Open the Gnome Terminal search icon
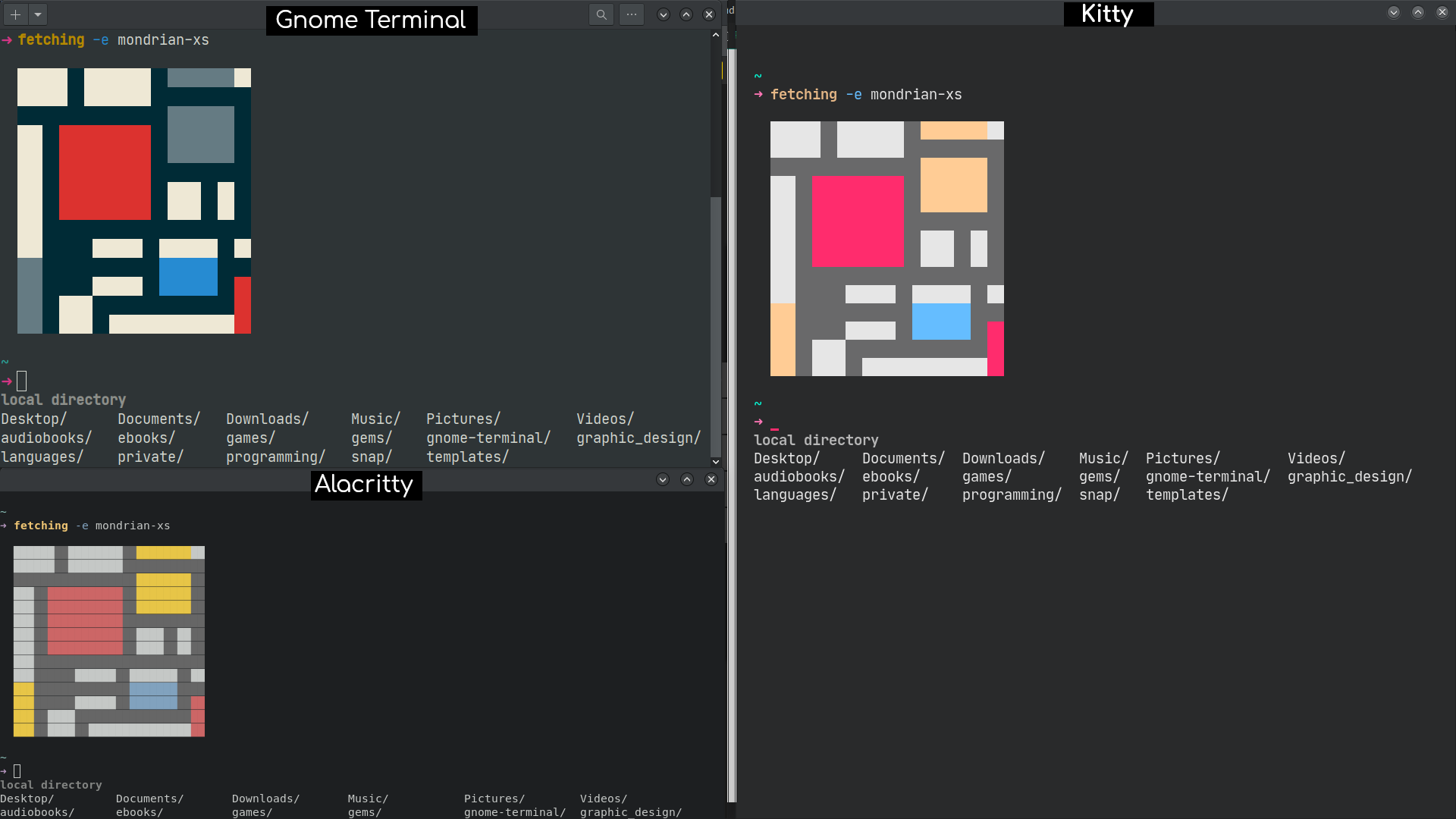 [x=601, y=14]
